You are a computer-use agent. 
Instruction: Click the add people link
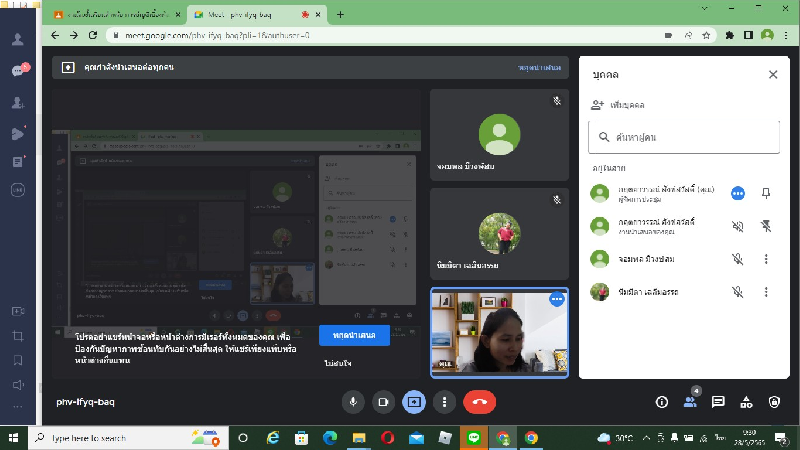point(617,104)
